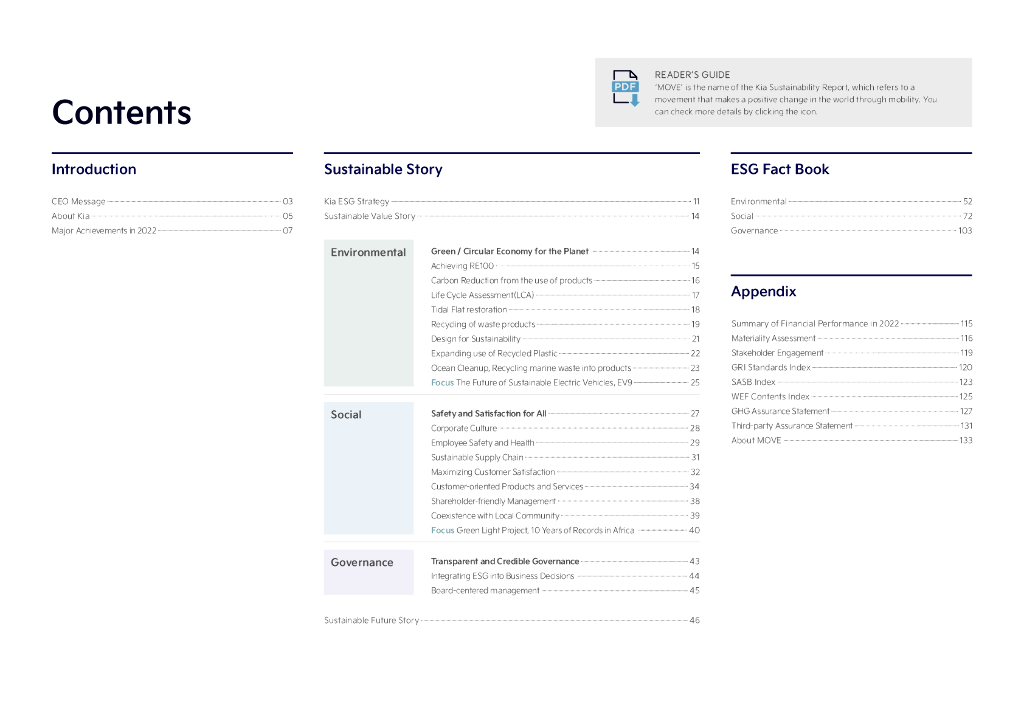Open Recycling of waste products
Viewport: 1024px width, 724px height.
click(x=565, y=324)
